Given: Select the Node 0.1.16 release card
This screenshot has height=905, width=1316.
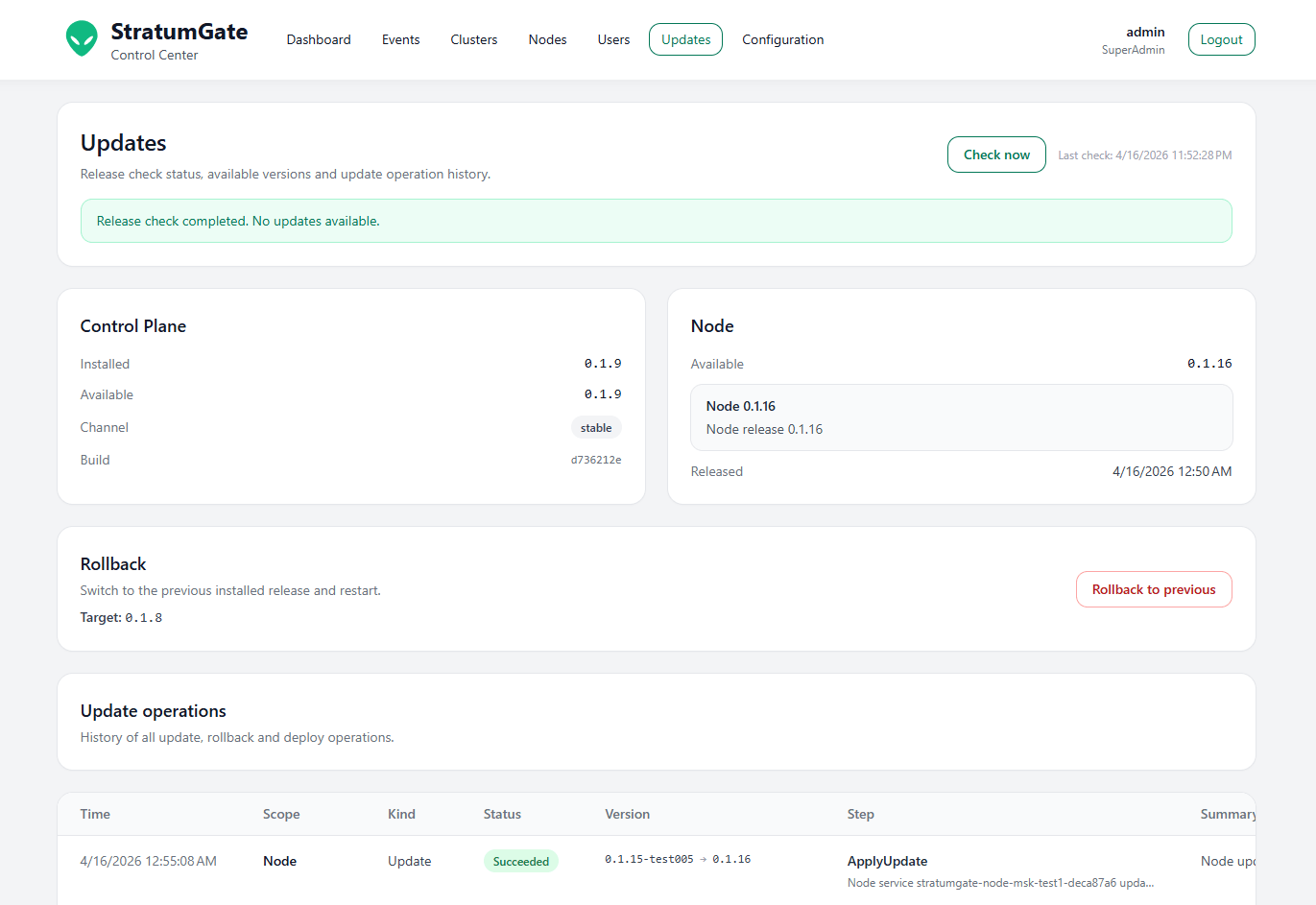Looking at the screenshot, I should (961, 417).
